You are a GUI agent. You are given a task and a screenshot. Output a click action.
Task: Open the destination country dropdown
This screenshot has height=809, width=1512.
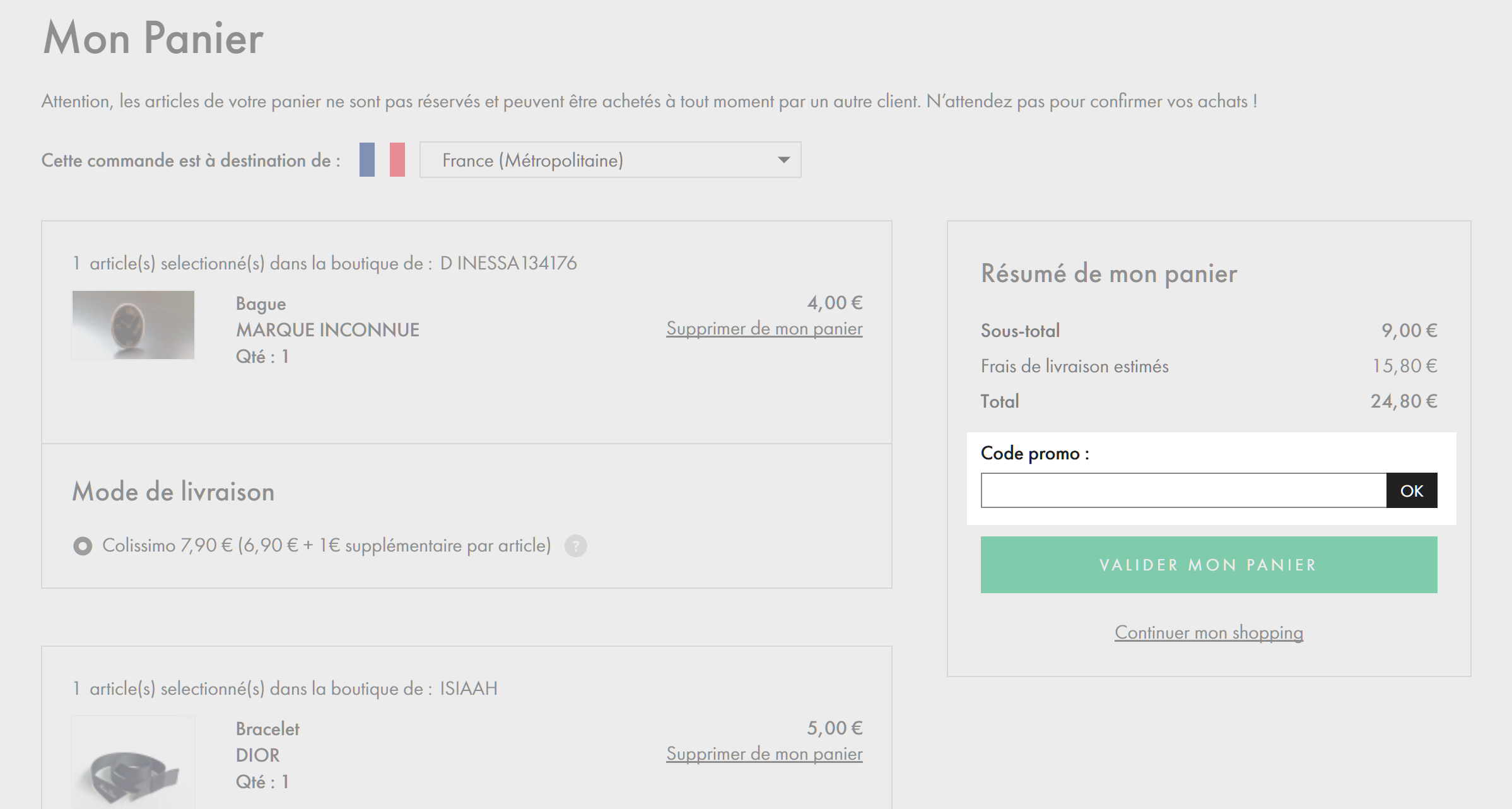(x=610, y=160)
